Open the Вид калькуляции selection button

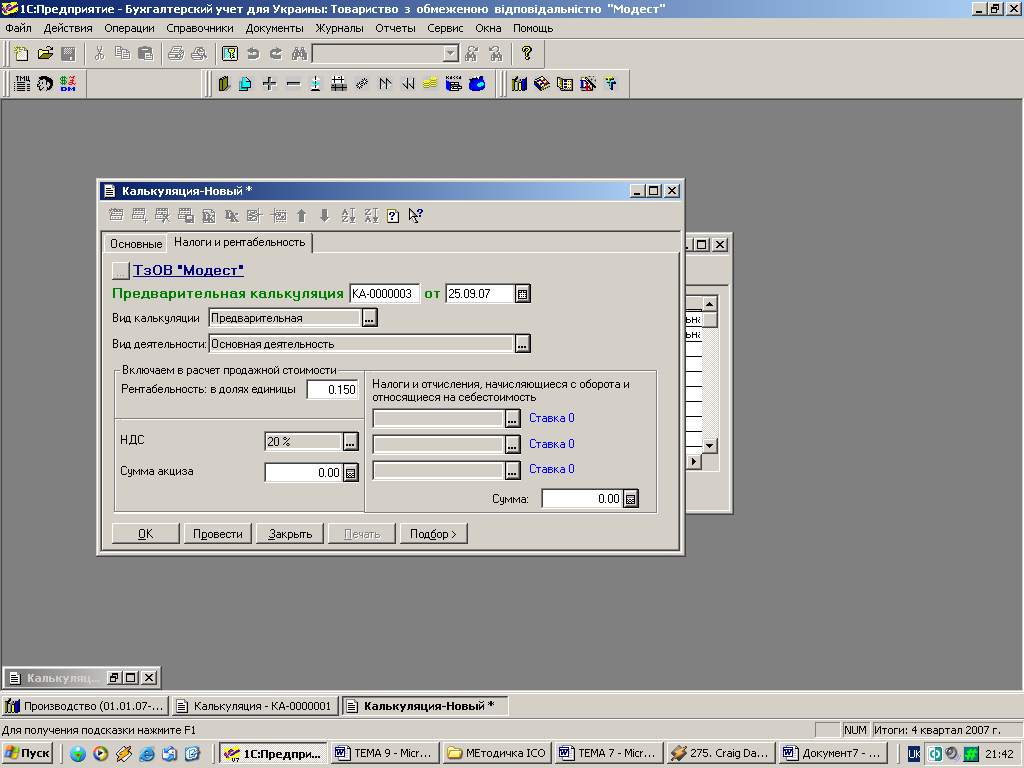pyautogui.click(x=370, y=318)
